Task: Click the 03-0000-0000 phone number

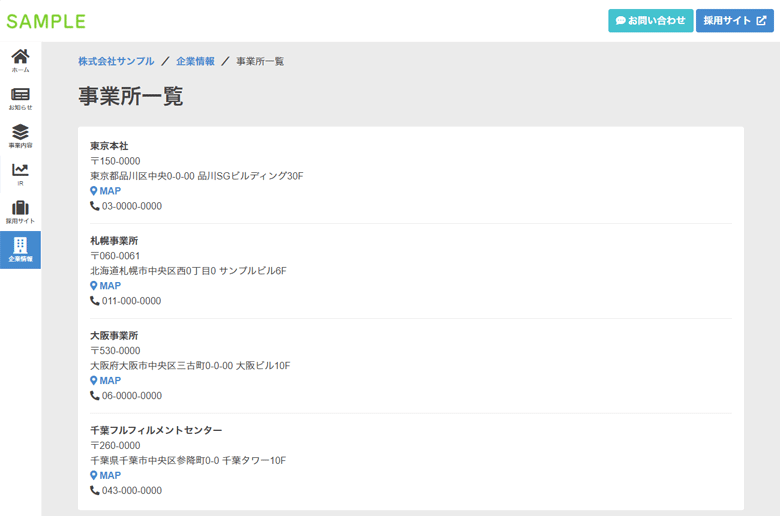Action: (x=131, y=206)
